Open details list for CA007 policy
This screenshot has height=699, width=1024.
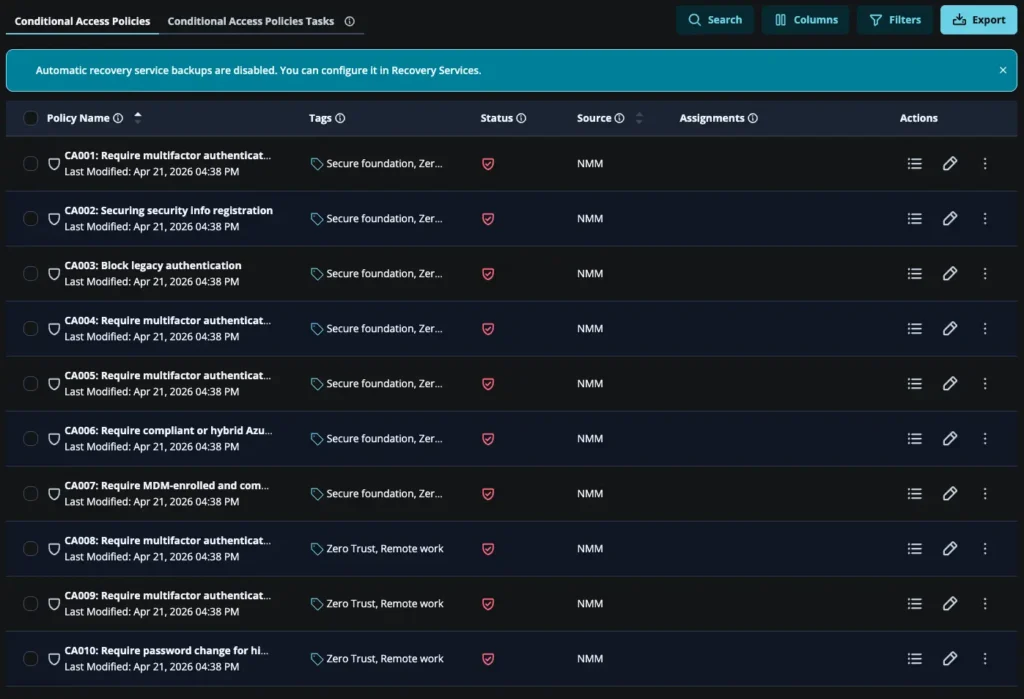914,493
